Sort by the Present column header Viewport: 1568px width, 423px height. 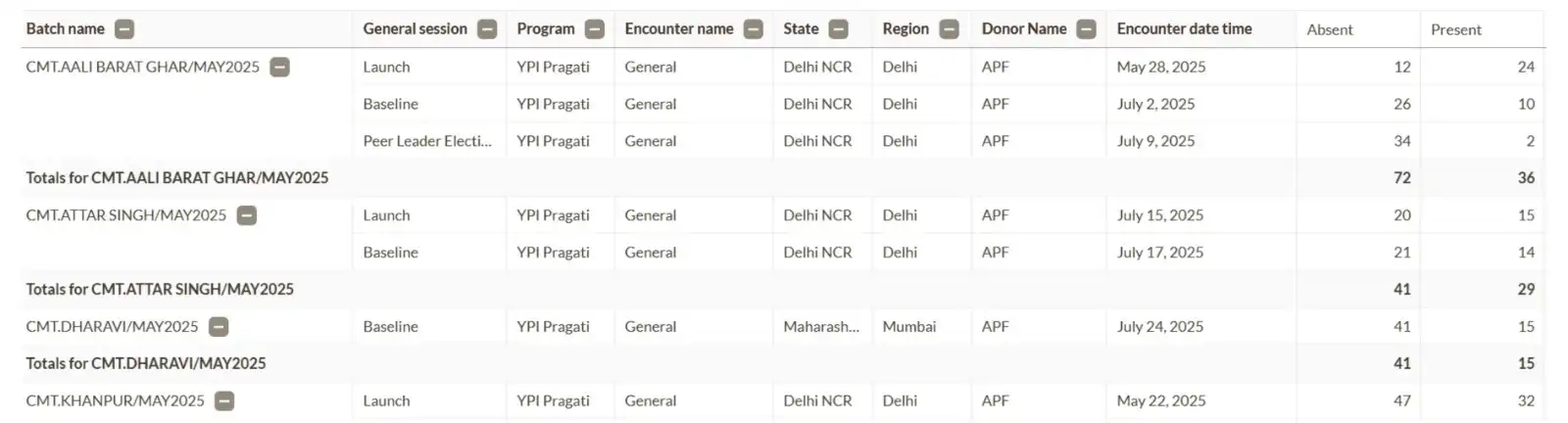click(1456, 30)
